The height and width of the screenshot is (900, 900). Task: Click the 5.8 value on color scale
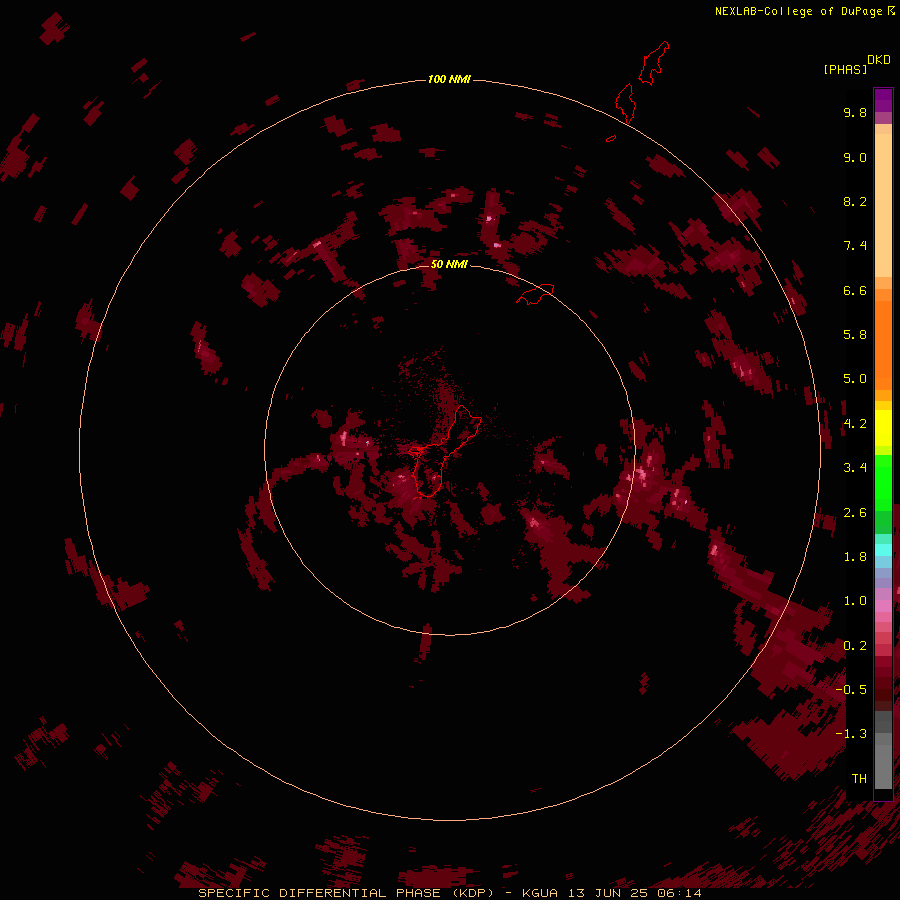click(x=855, y=335)
